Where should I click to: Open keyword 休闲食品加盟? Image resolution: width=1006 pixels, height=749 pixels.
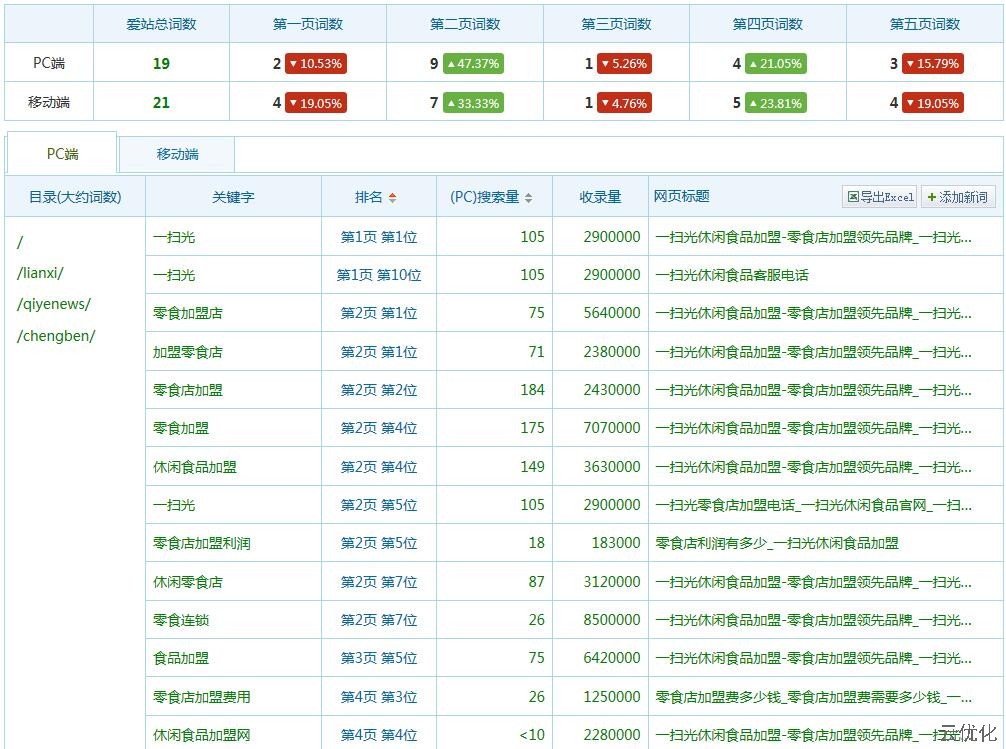(x=194, y=467)
